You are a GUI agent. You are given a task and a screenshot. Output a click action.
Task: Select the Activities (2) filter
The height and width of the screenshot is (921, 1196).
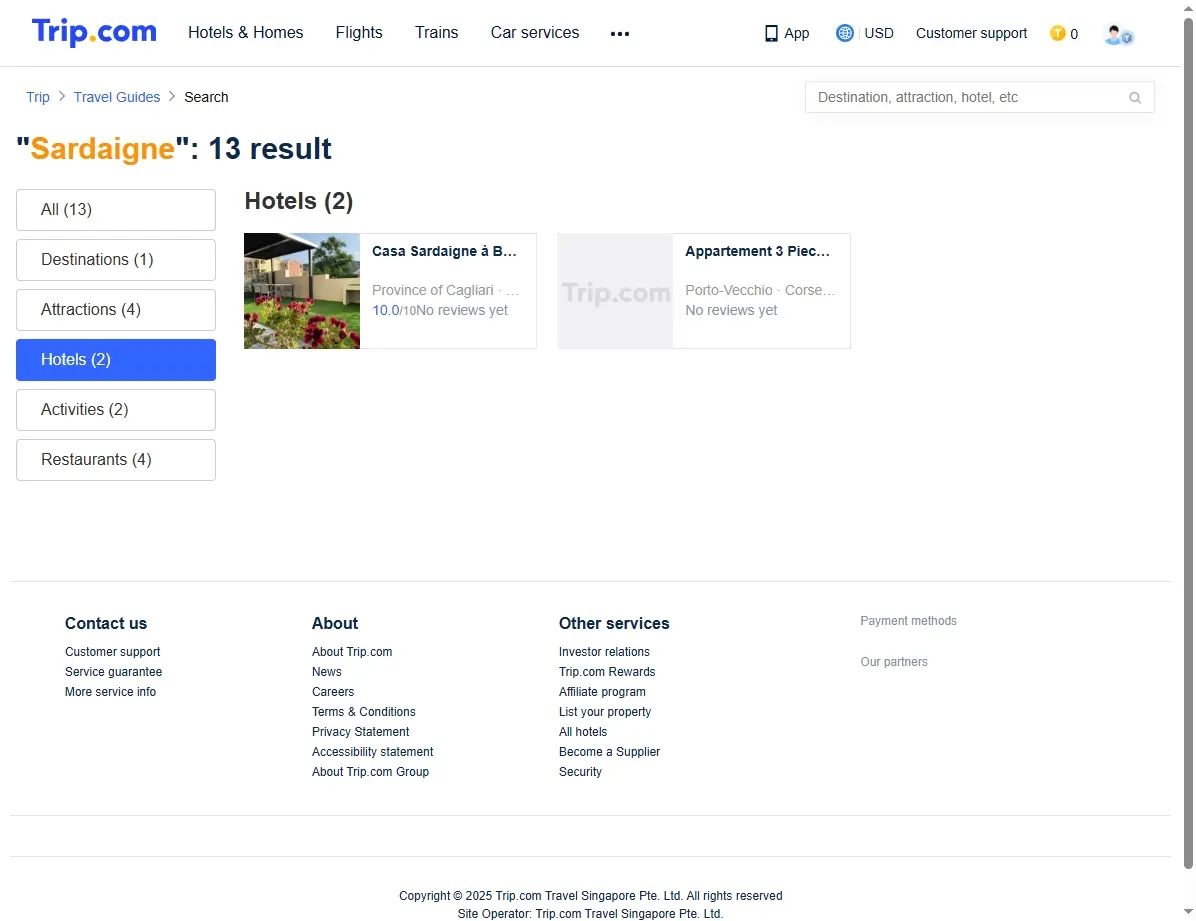coord(116,410)
